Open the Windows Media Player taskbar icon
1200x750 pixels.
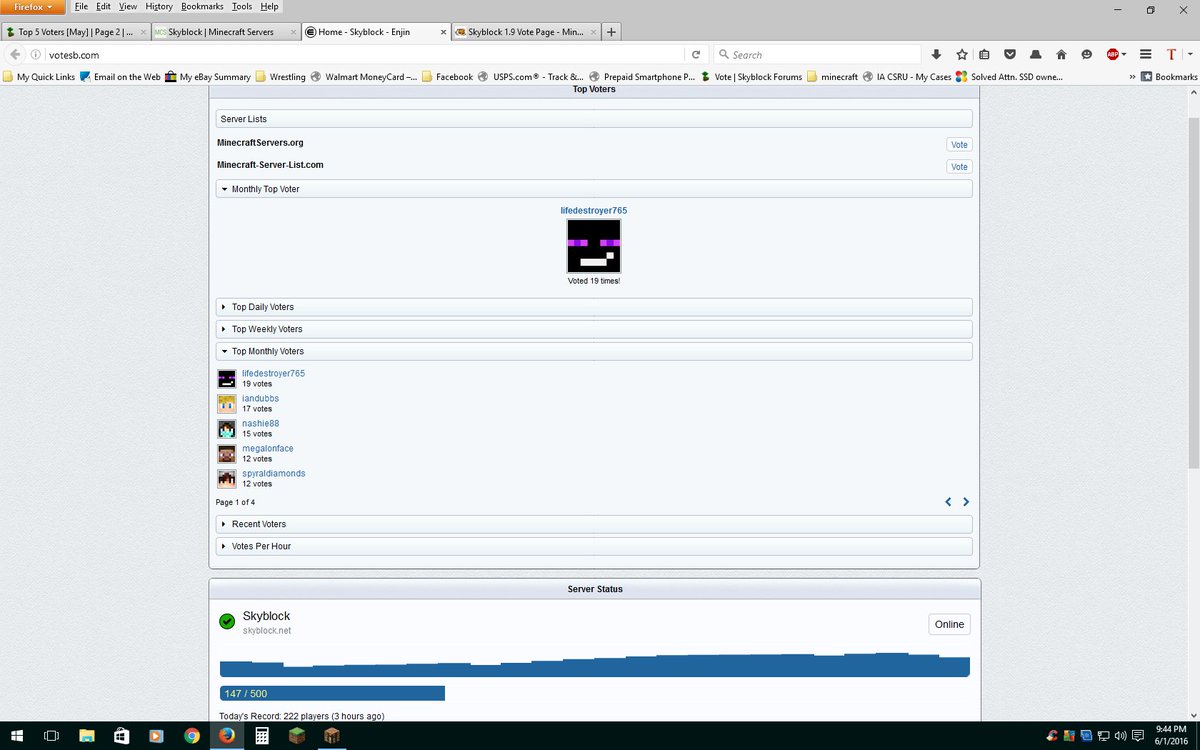pos(157,736)
